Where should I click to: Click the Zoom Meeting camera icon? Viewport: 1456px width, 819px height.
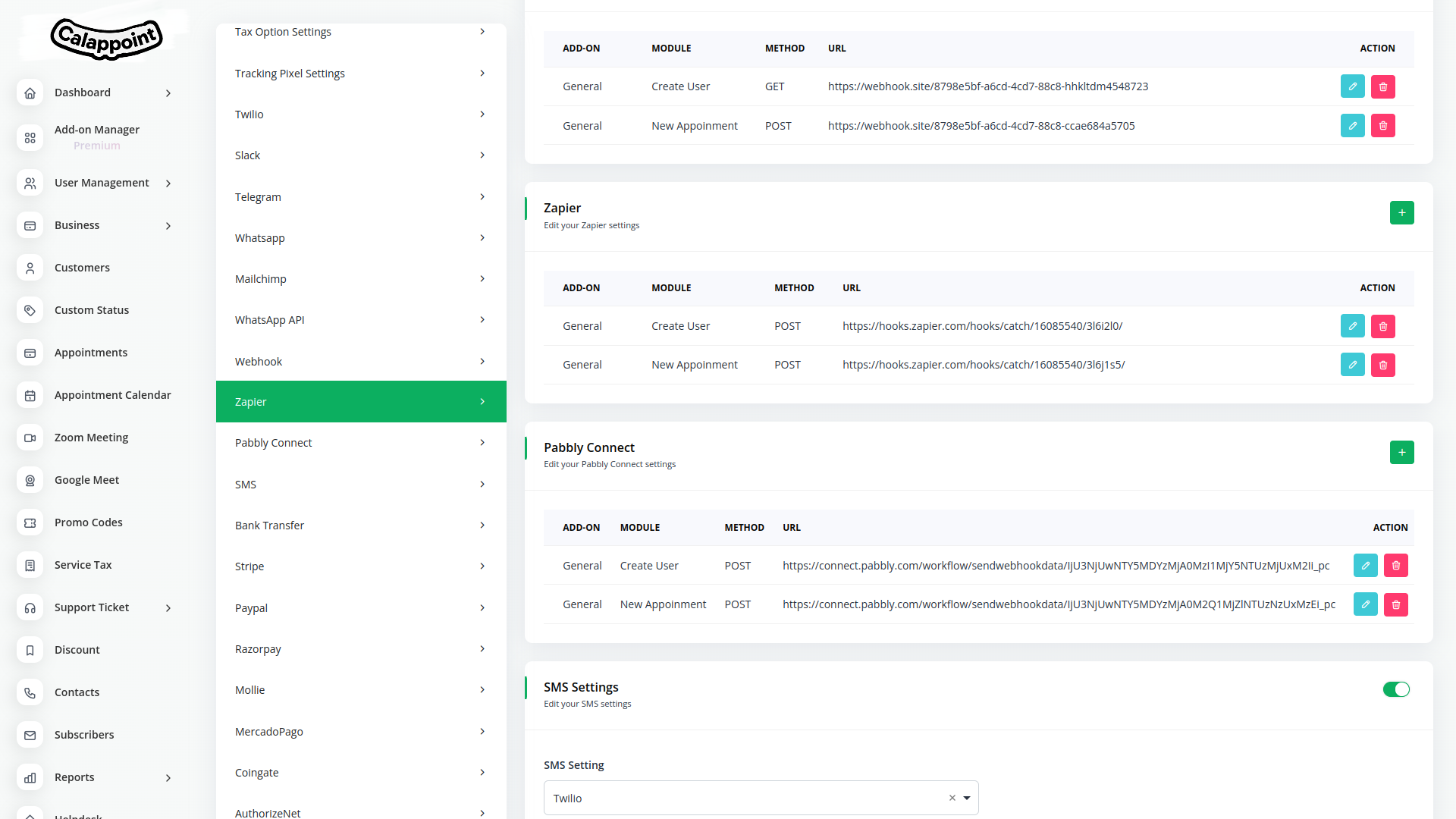point(30,438)
